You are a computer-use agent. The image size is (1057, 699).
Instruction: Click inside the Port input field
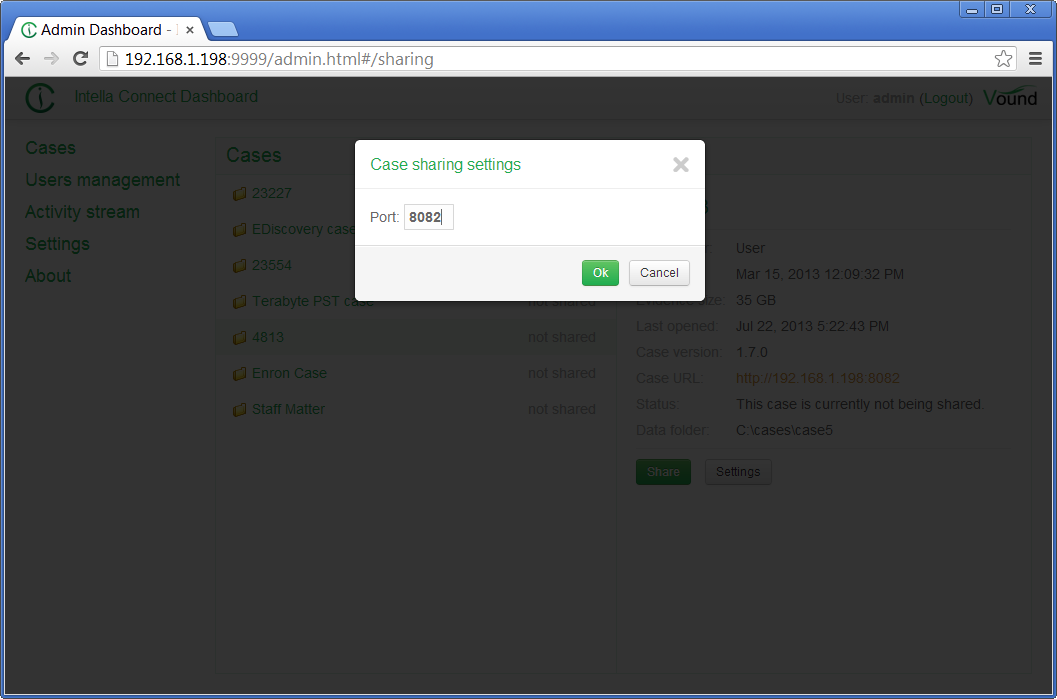(428, 216)
